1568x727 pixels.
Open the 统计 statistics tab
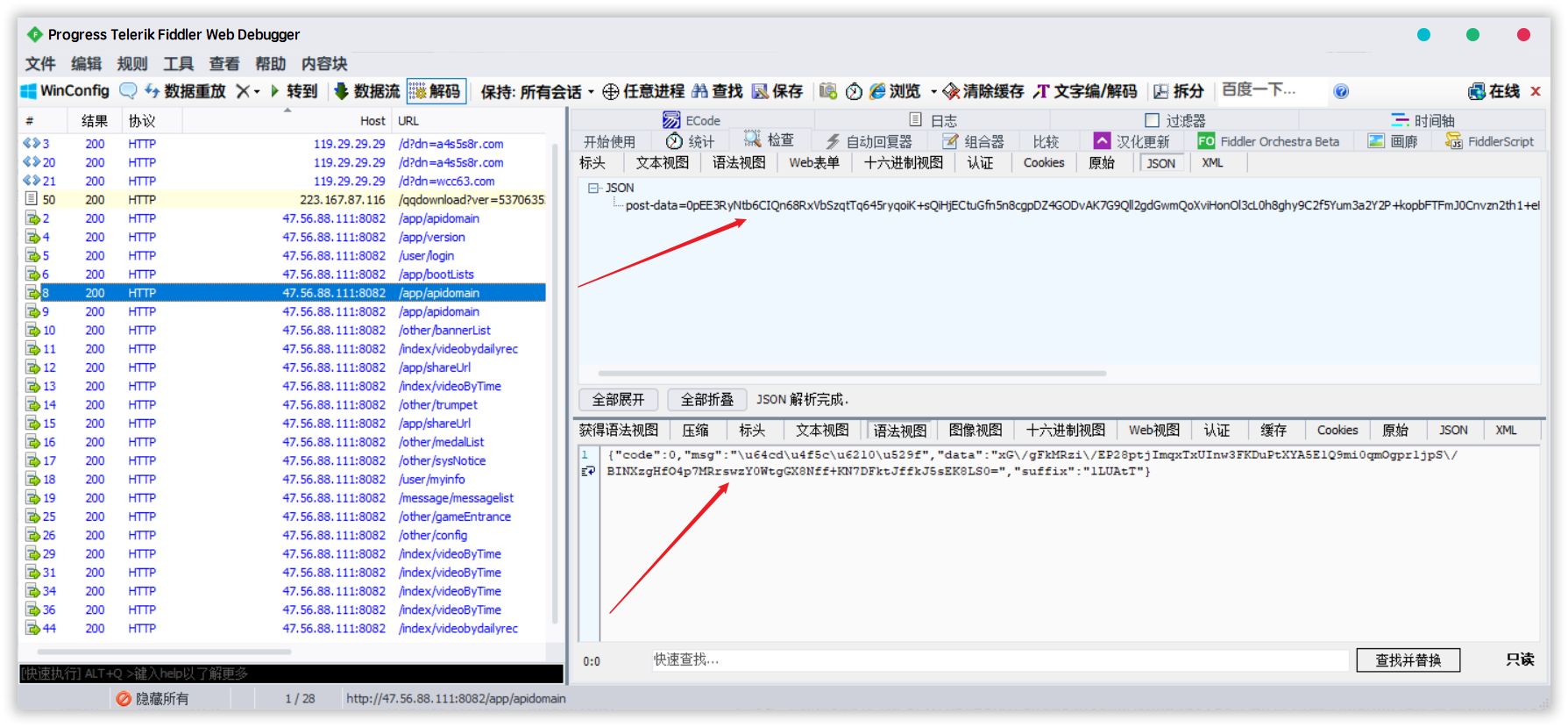(x=690, y=141)
